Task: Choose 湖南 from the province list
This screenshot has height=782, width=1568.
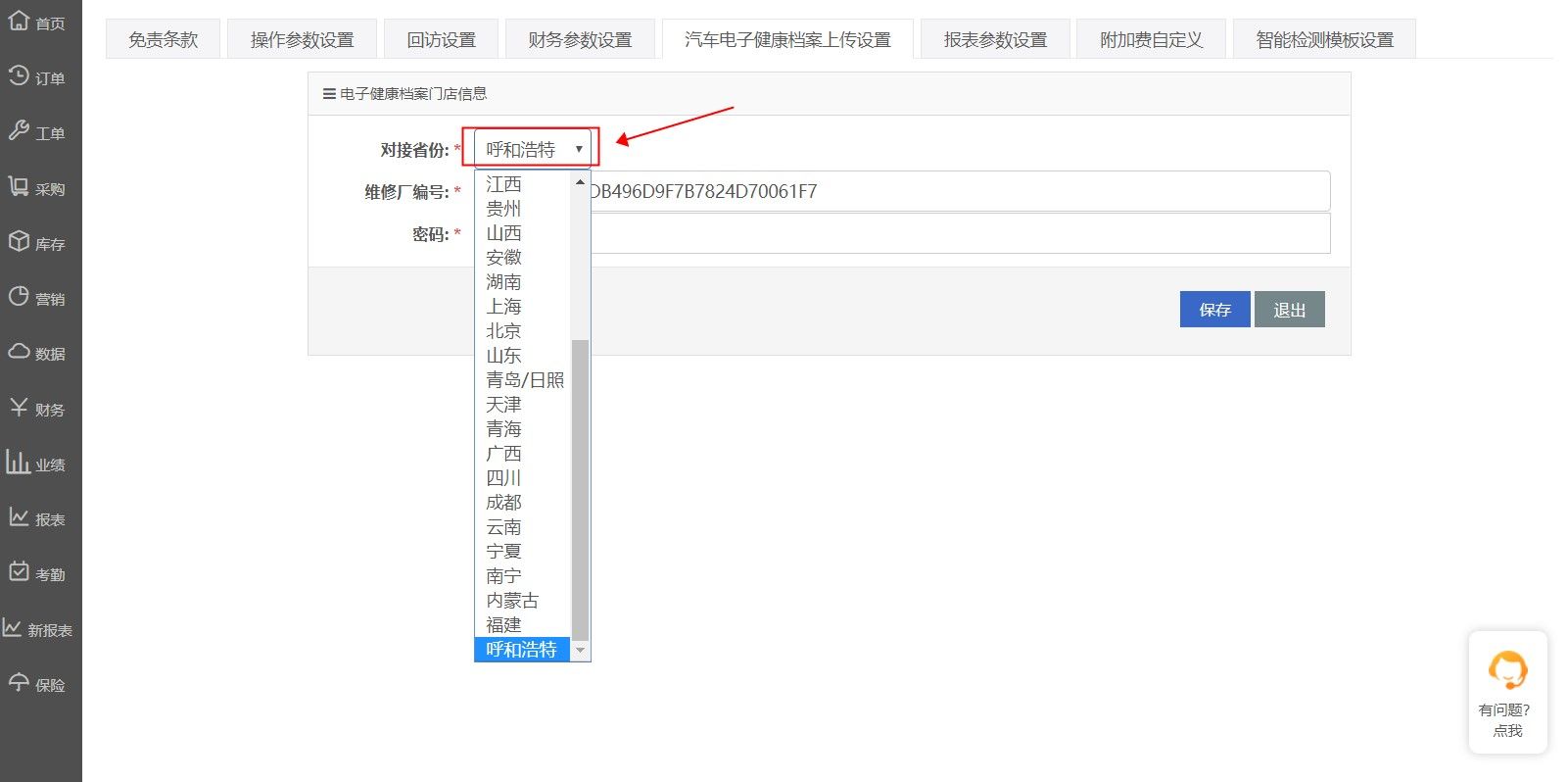Action: pyautogui.click(x=522, y=282)
